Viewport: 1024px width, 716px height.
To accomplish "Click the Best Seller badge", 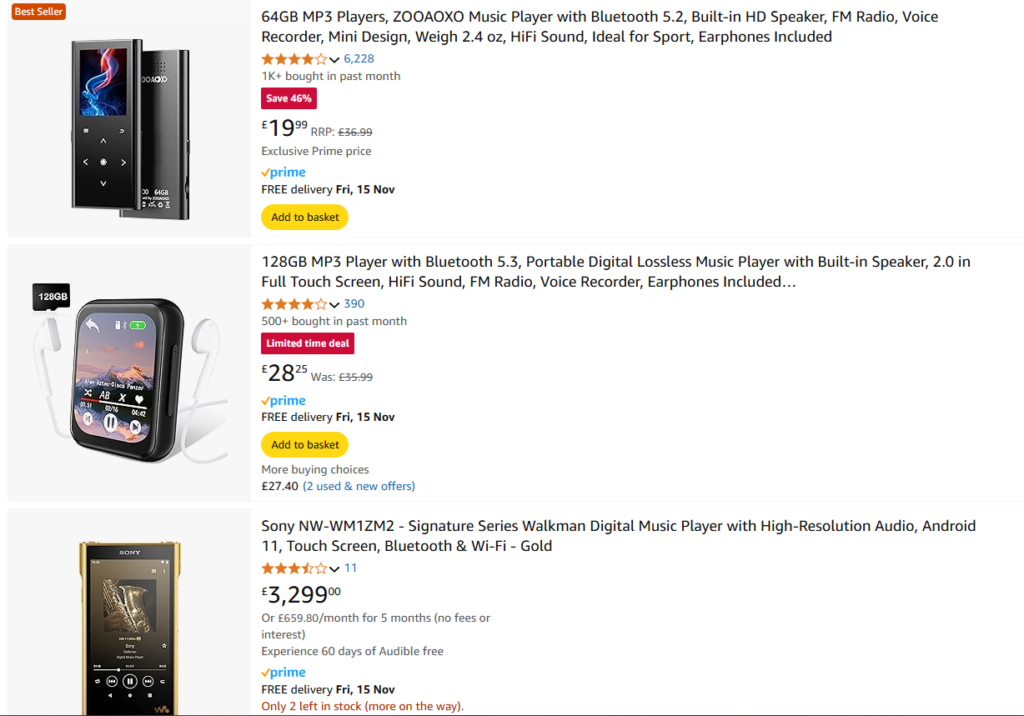I will [39, 11].
